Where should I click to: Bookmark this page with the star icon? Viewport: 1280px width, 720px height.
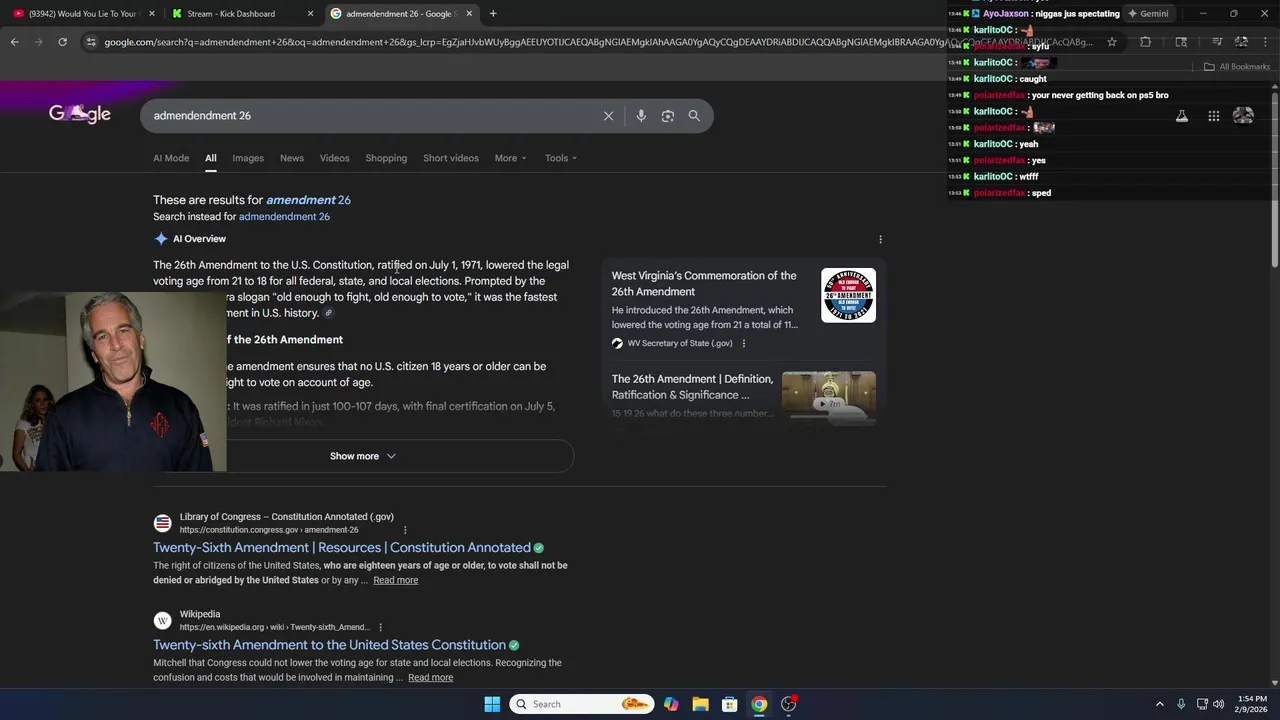pos(1111,42)
